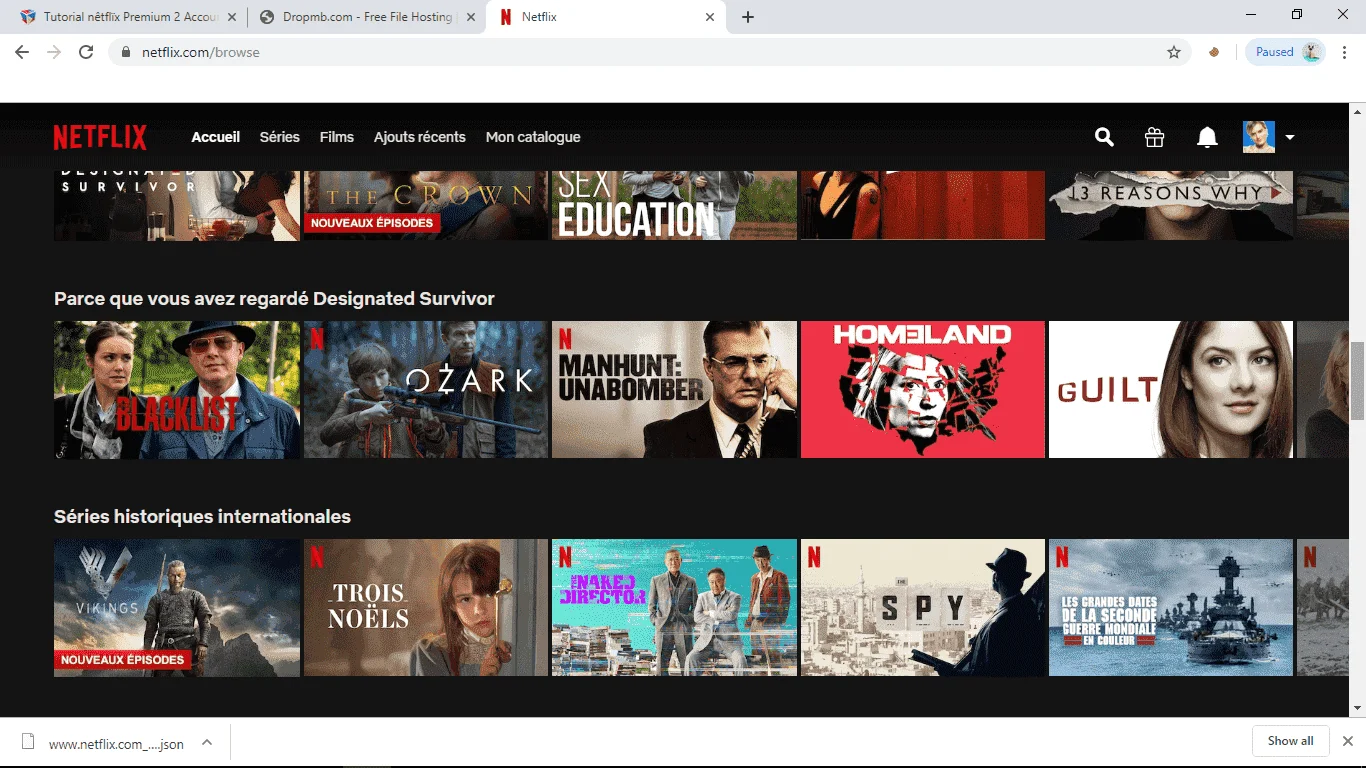Open the Vikings thumbnail
The image size is (1366, 768).
[177, 608]
